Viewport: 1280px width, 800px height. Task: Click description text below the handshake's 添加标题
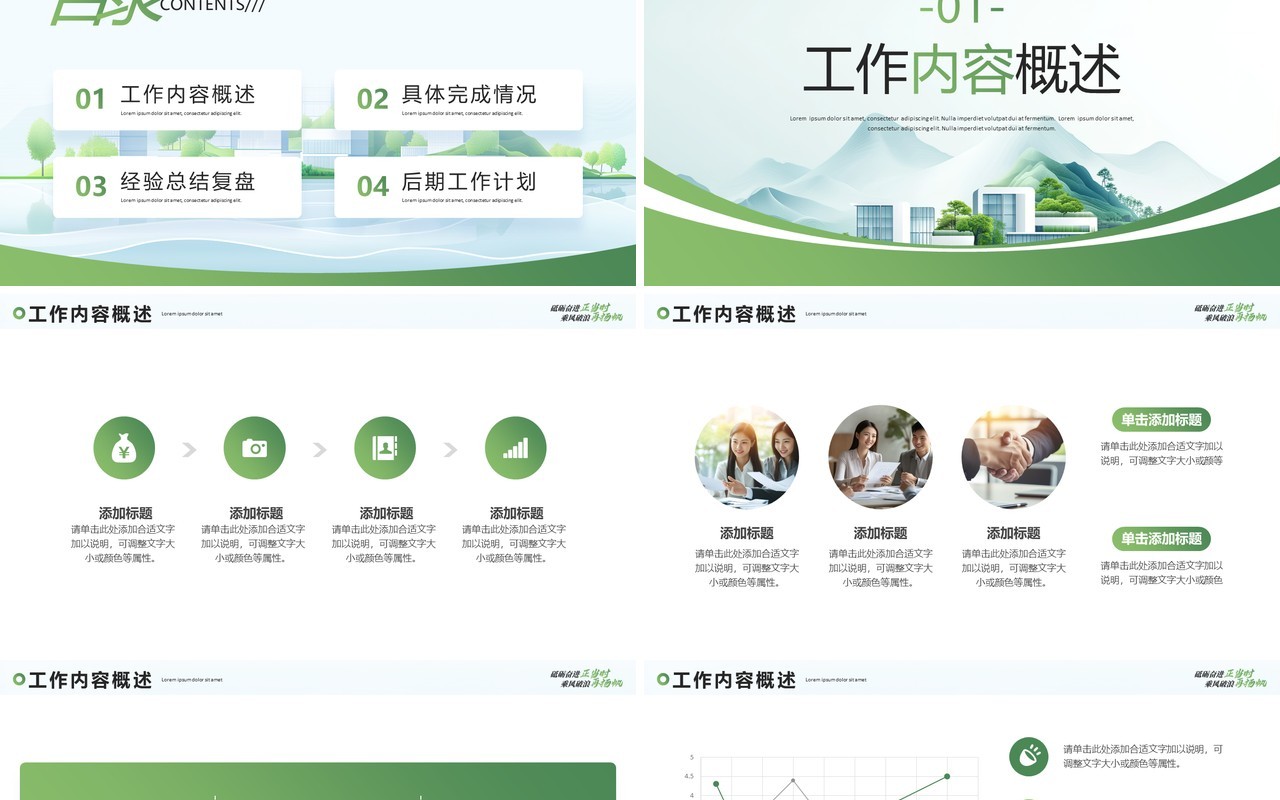coord(1014,568)
